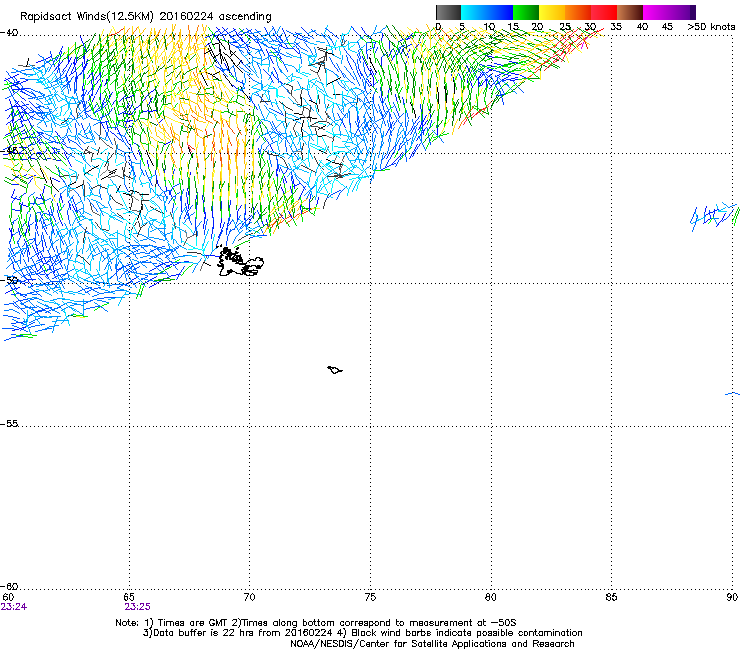Click the large black island outline near 69E

tap(240, 262)
